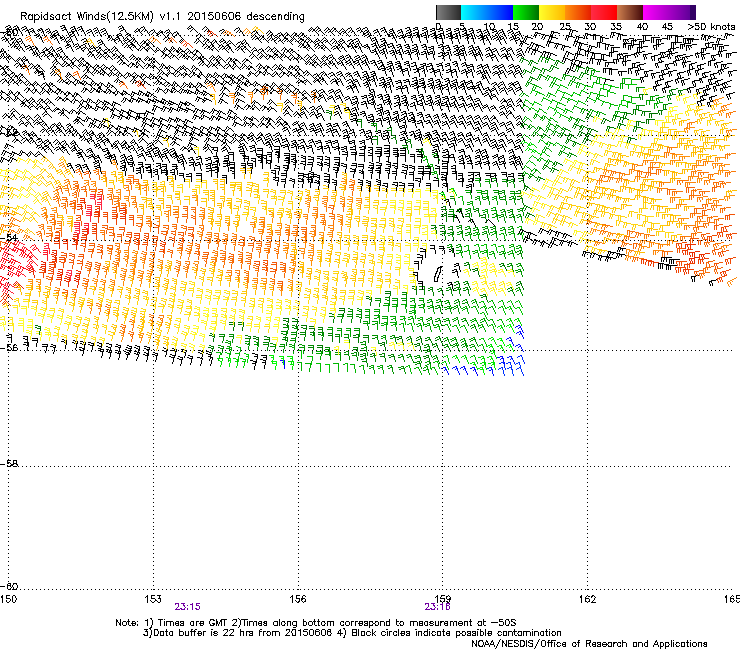740x650 pixels.
Task: Click the longitude label '159'
Action: 443,599
